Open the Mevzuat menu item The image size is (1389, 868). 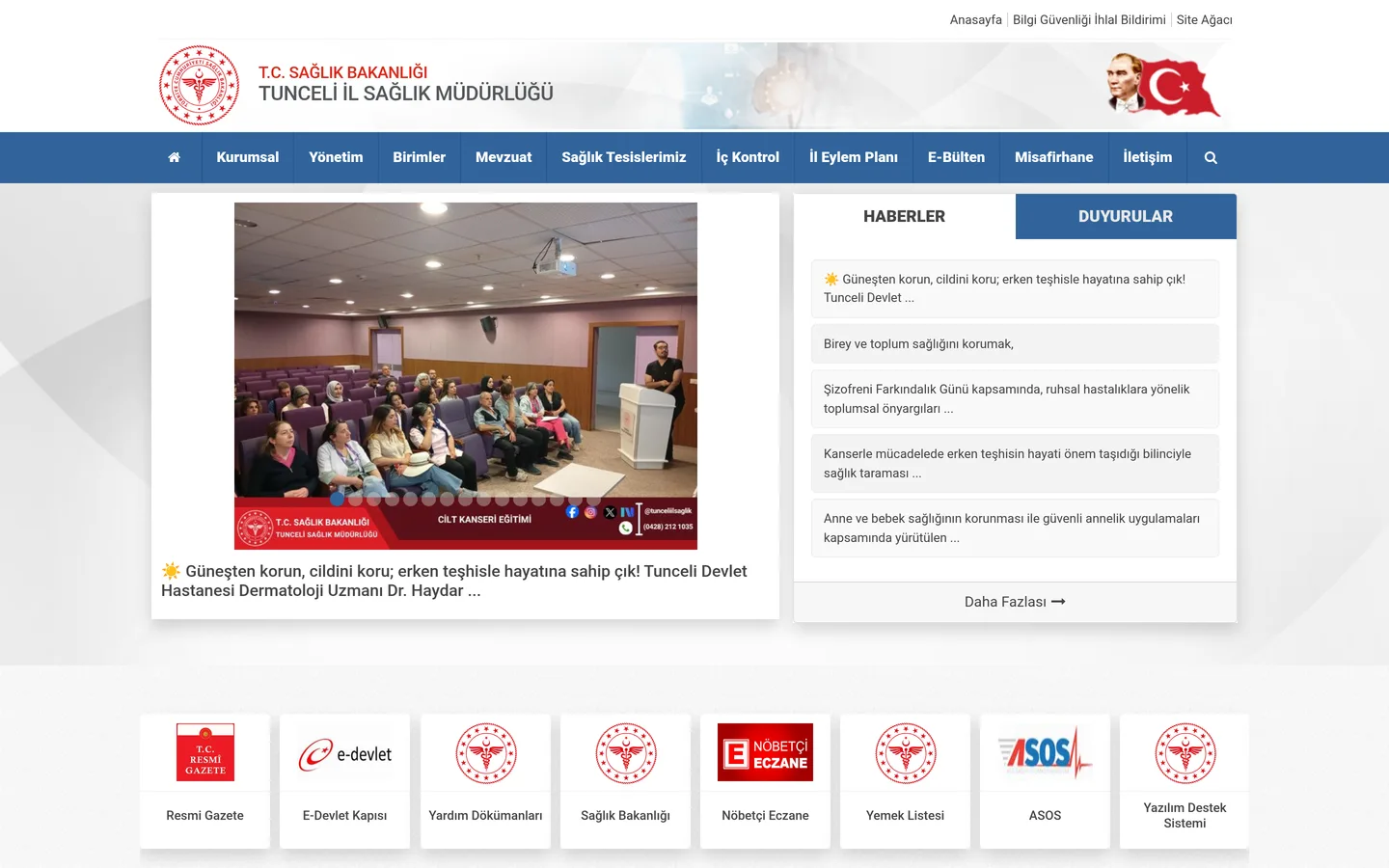point(504,157)
